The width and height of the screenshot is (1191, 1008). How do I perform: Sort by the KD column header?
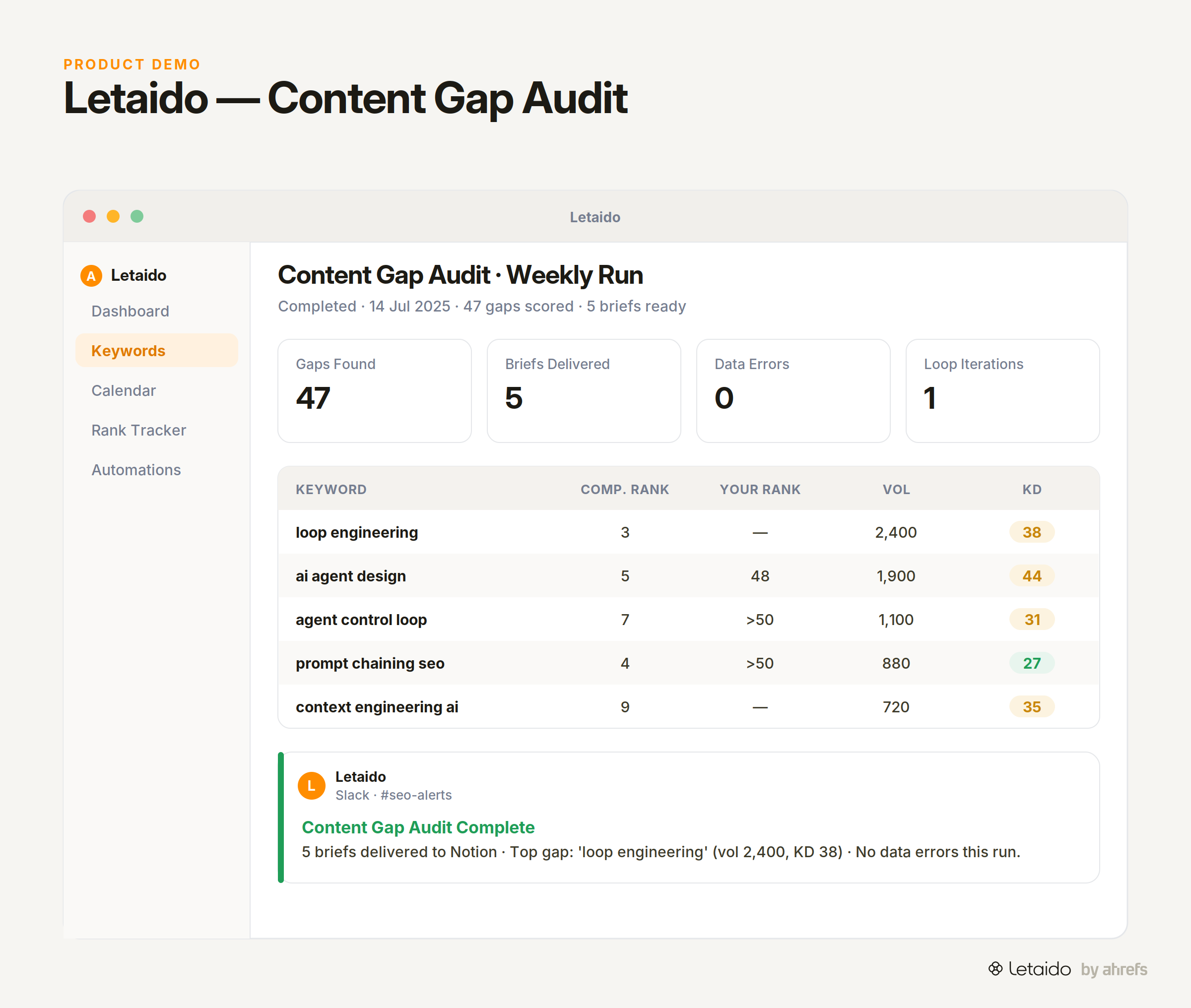pyautogui.click(x=1032, y=489)
